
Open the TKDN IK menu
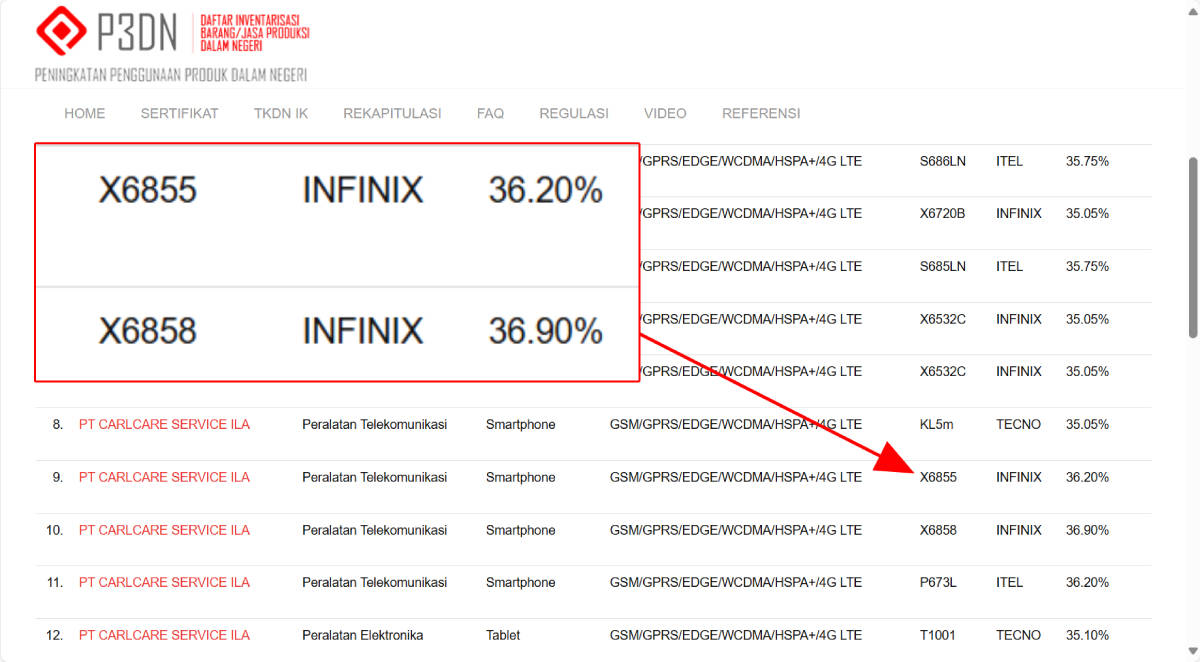pos(281,113)
